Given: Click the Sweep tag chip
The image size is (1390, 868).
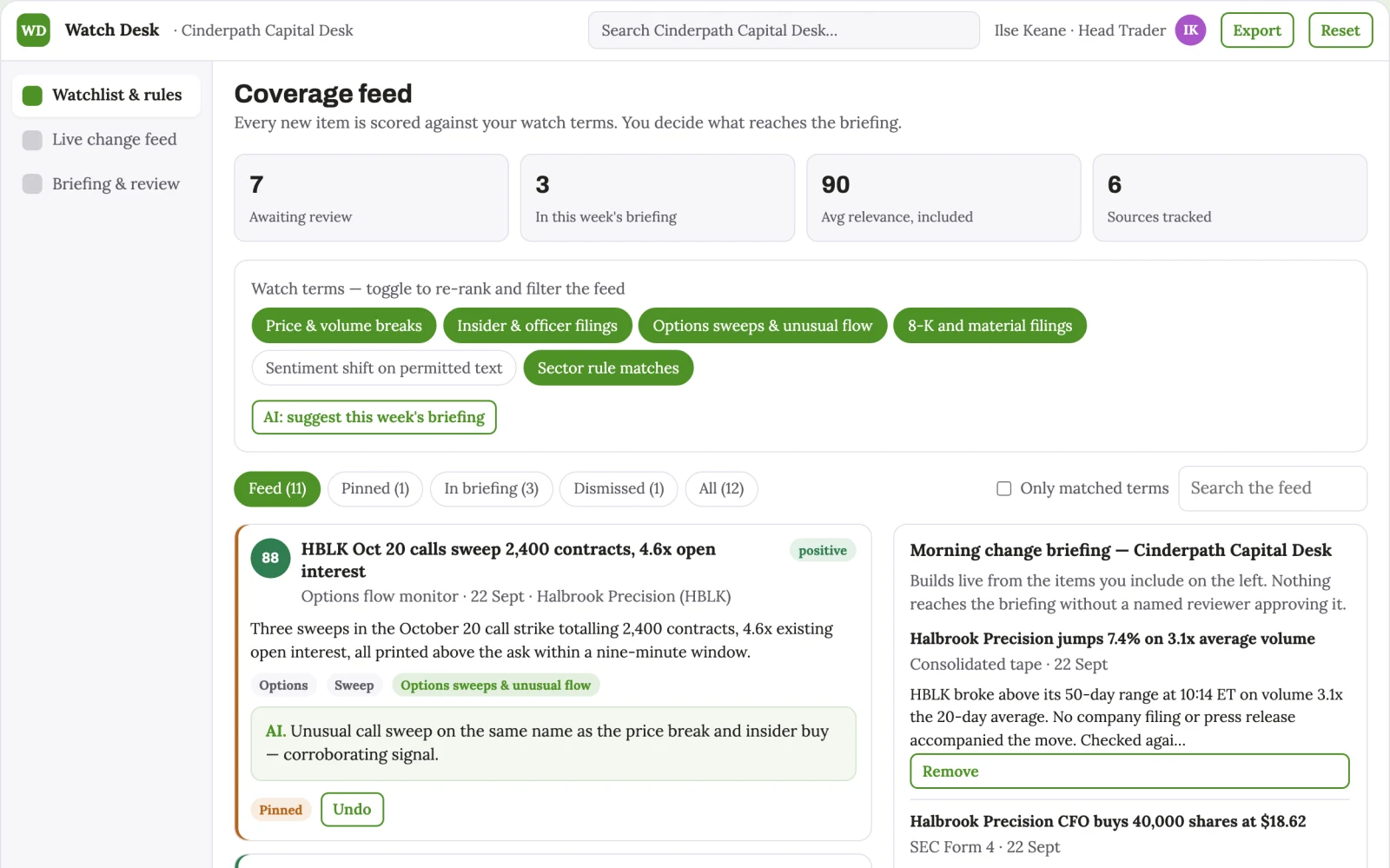Looking at the screenshot, I should click(354, 686).
